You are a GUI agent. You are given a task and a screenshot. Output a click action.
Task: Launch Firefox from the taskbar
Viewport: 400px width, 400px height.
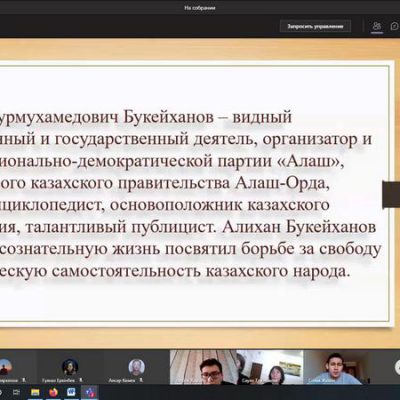[53, 393]
